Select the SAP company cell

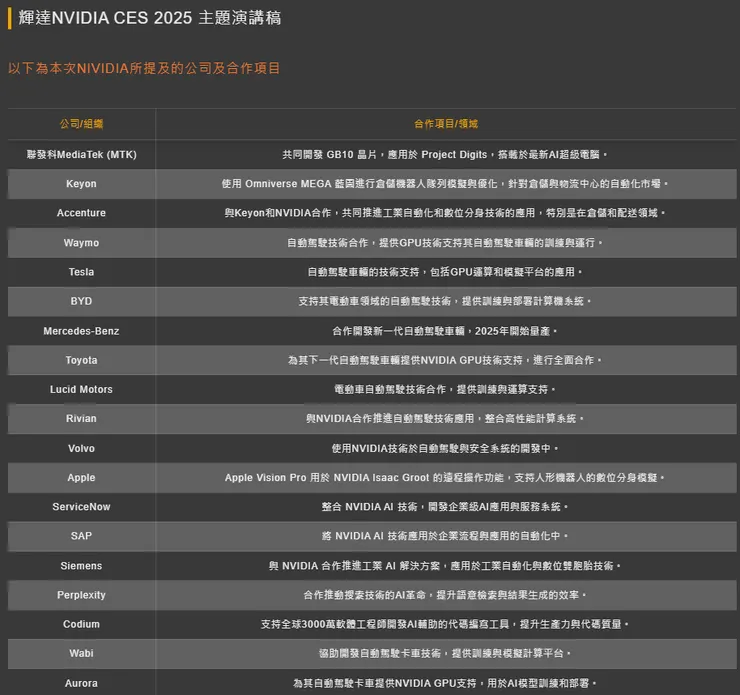coord(81,536)
